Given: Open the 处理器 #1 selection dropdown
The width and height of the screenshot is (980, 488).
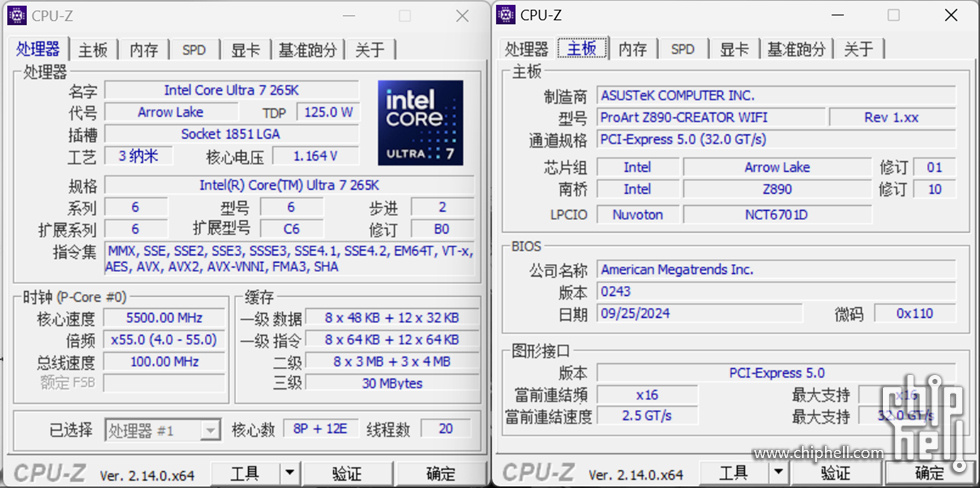Looking at the screenshot, I should point(163,430).
